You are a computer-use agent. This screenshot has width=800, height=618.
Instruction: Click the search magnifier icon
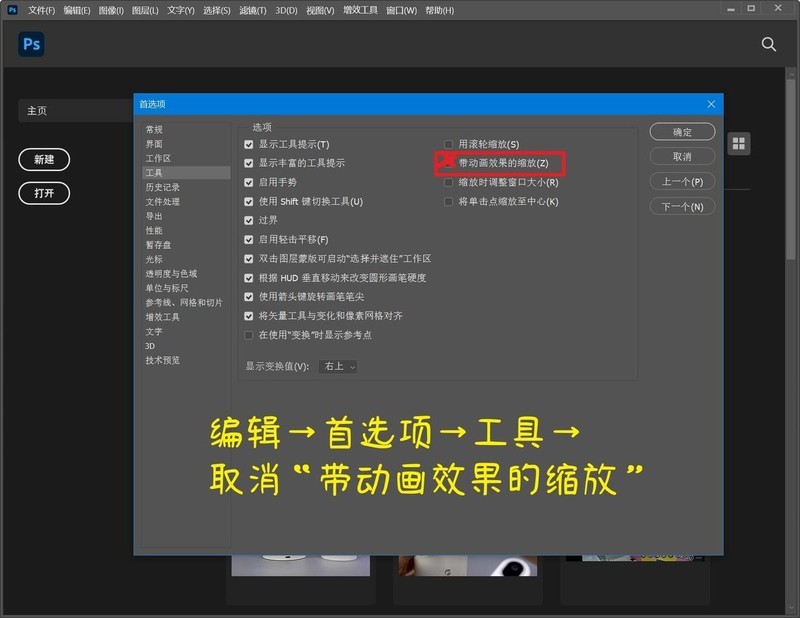pyautogui.click(x=767, y=44)
